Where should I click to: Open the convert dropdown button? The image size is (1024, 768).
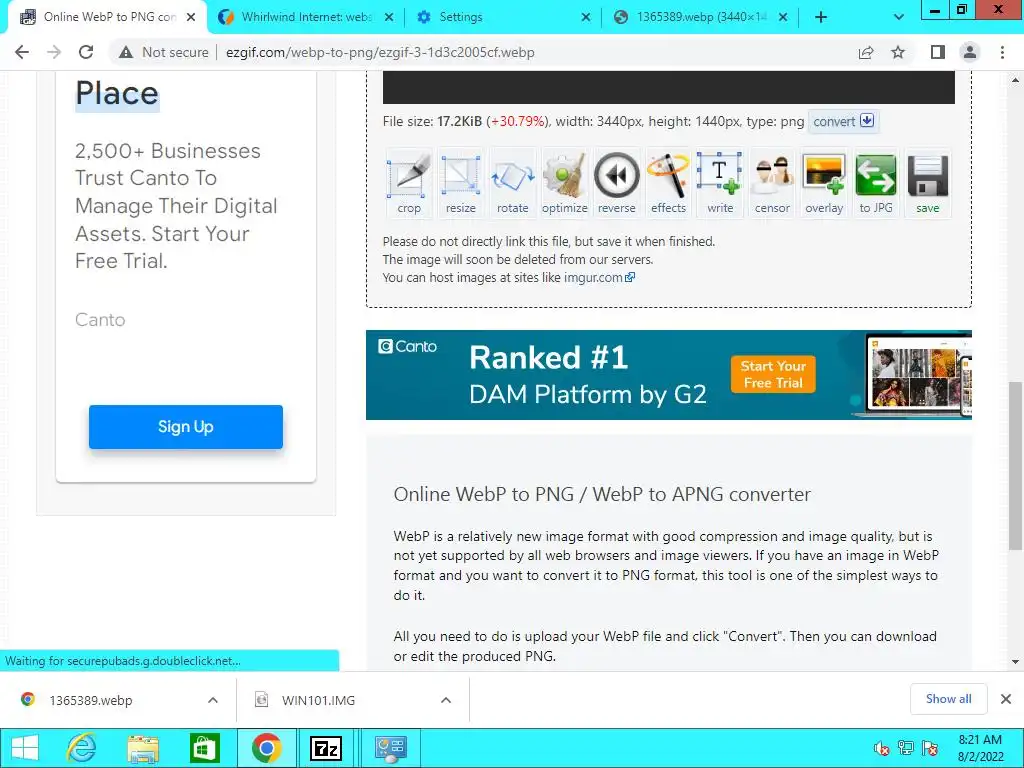(843, 121)
